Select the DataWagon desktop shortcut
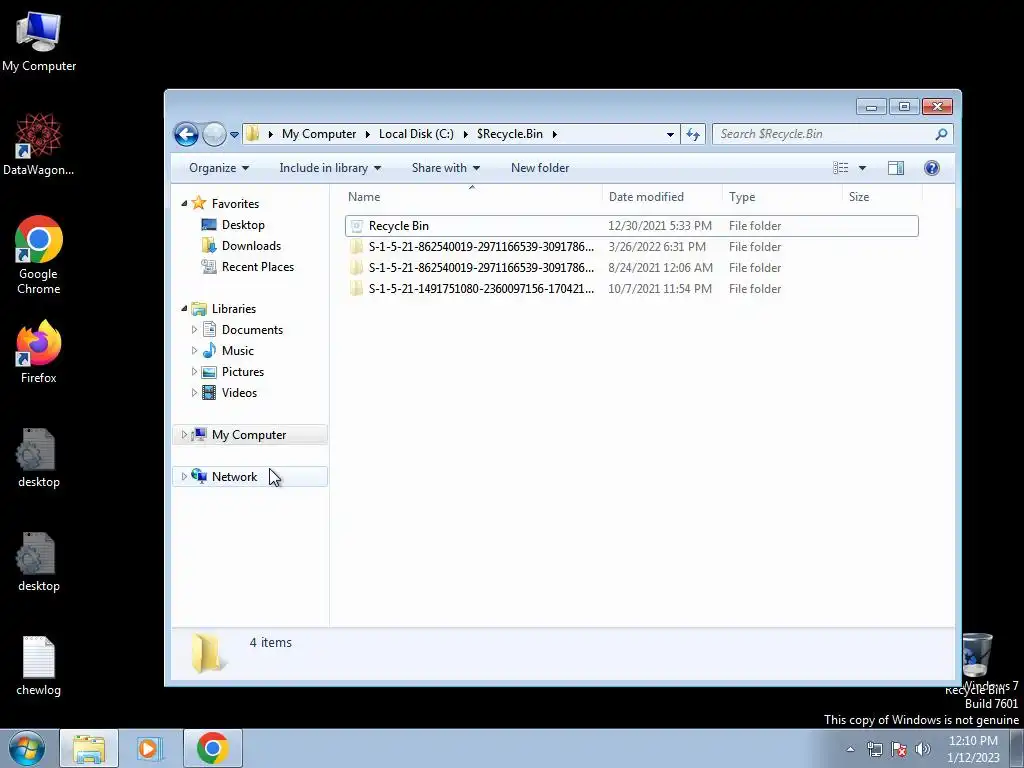This screenshot has width=1024, height=768. click(x=39, y=144)
